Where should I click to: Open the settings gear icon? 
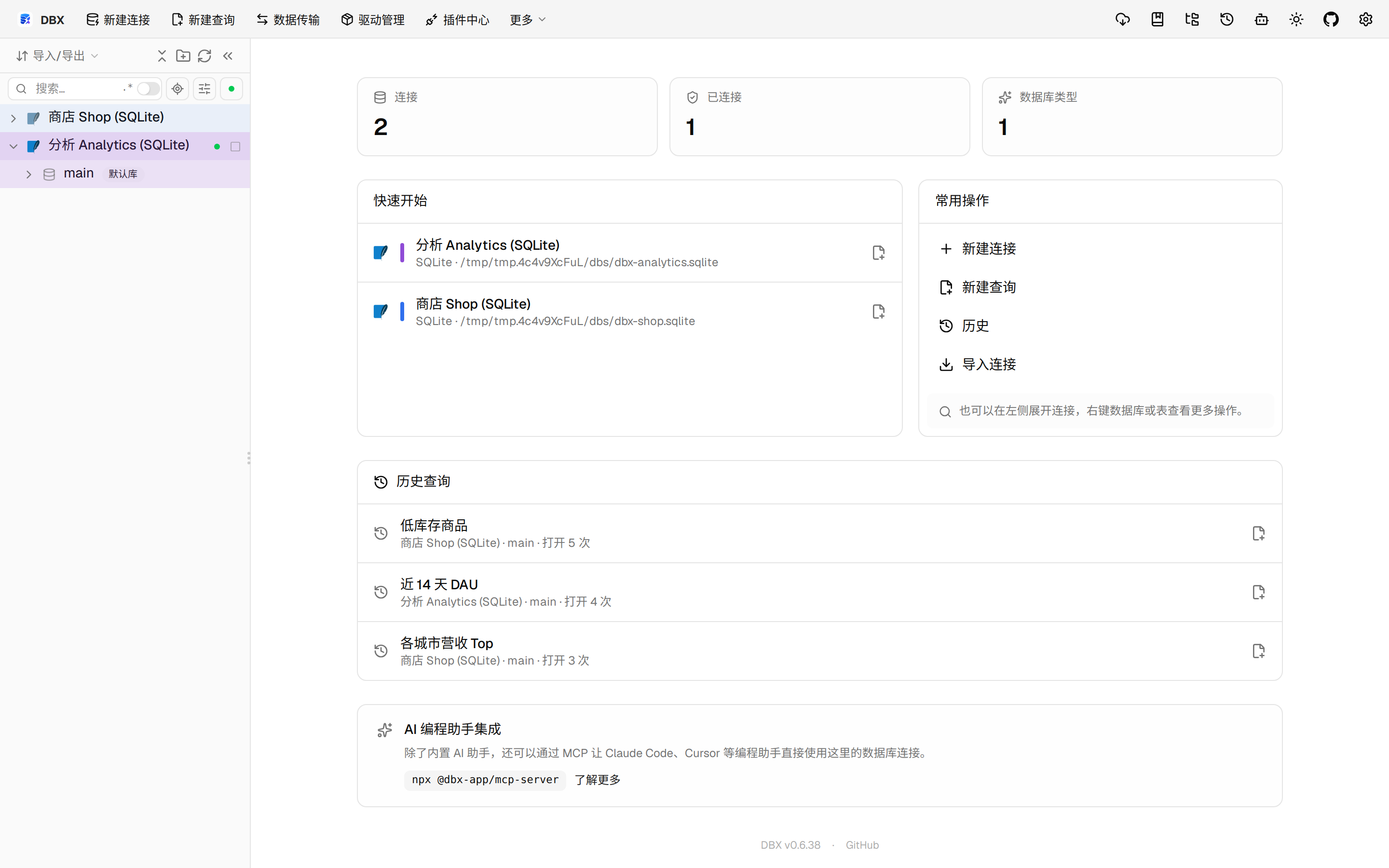pyautogui.click(x=1365, y=19)
